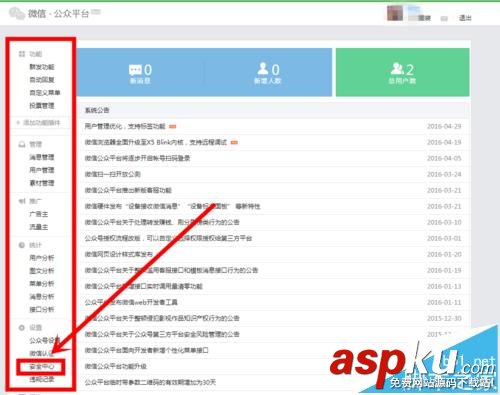Click the orange new badge beside 支持远程调试
Screen dimensions: 500x395
[x=234, y=143]
